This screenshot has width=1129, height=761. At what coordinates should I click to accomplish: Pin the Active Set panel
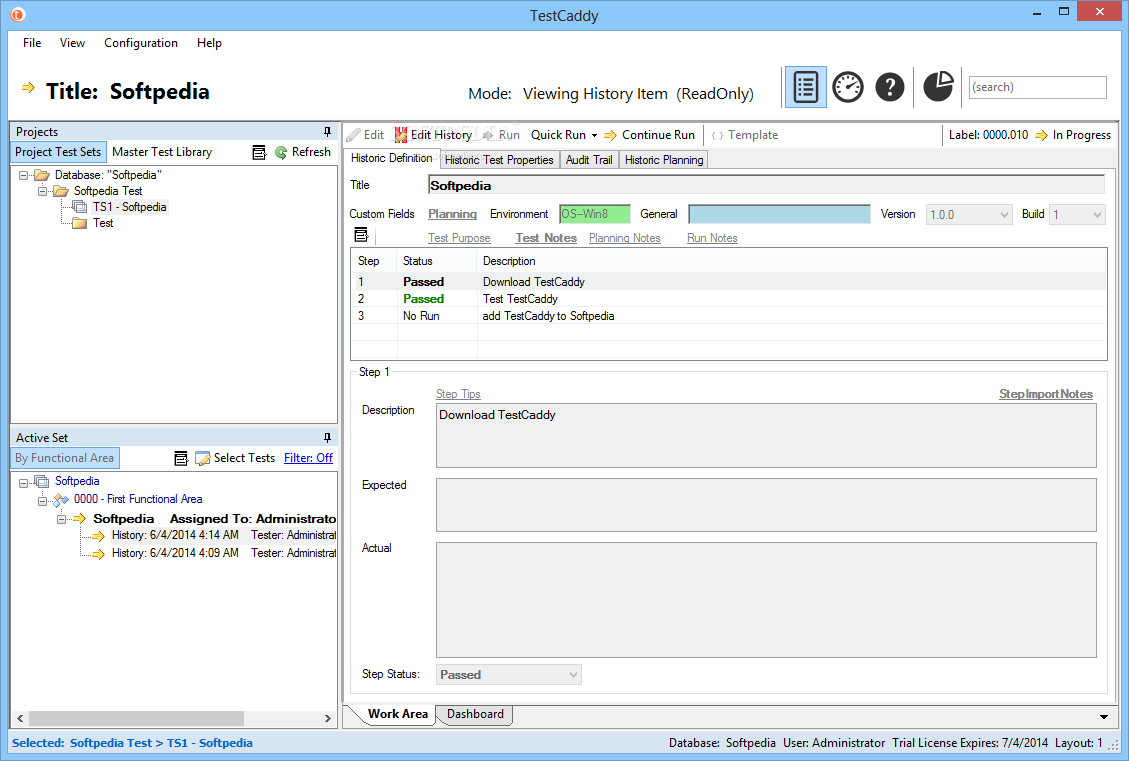click(327, 438)
